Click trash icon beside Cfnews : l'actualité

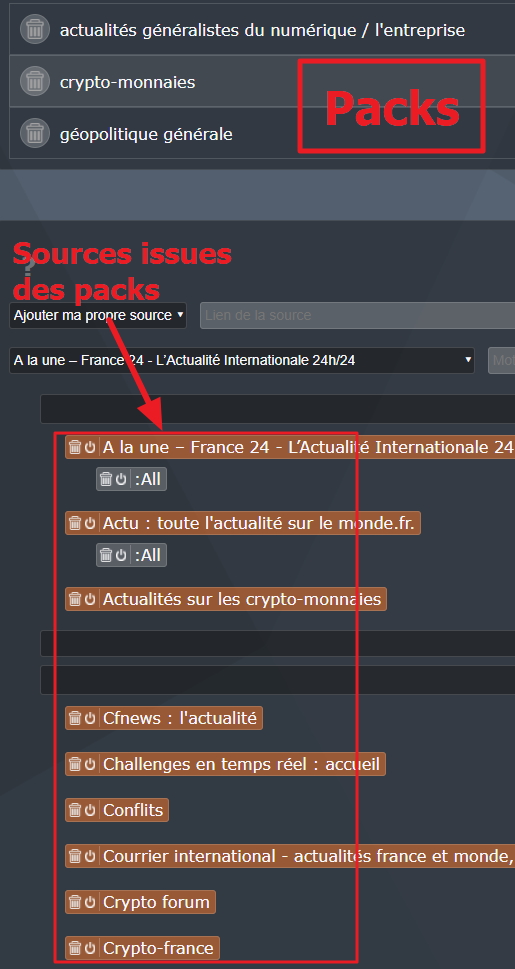point(75,718)
